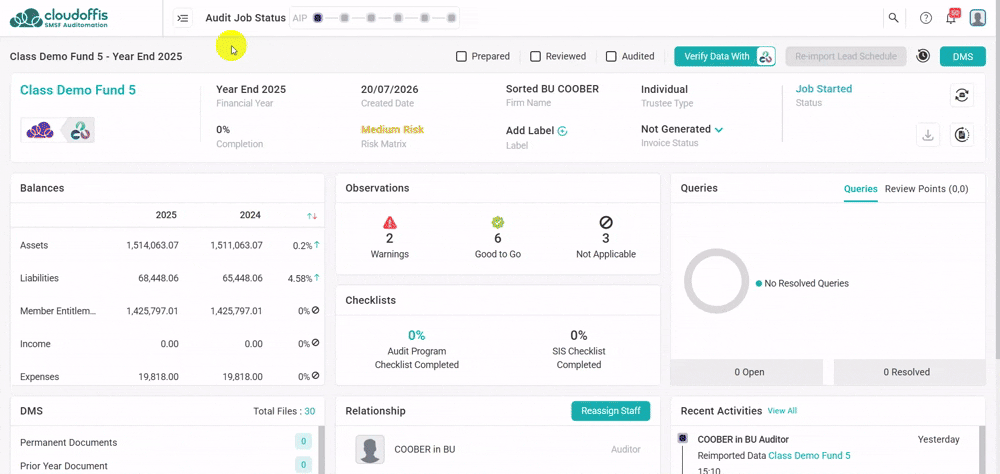Screen dimensions: 1000x474
Task: Open the user profile avatar menu
Action: coord(978,18)
